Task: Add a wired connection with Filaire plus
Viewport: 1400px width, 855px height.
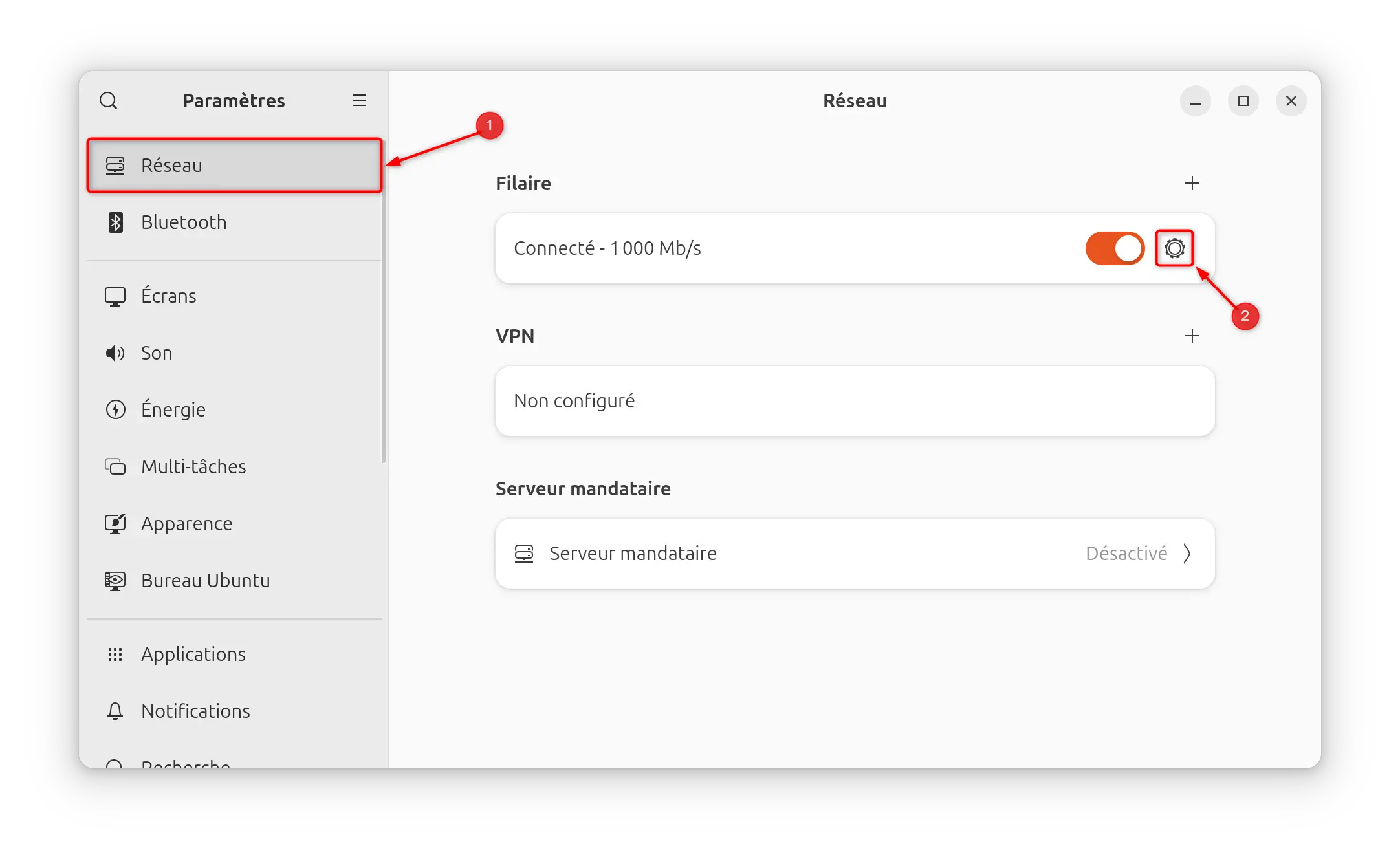Action: coord(1192,184)
